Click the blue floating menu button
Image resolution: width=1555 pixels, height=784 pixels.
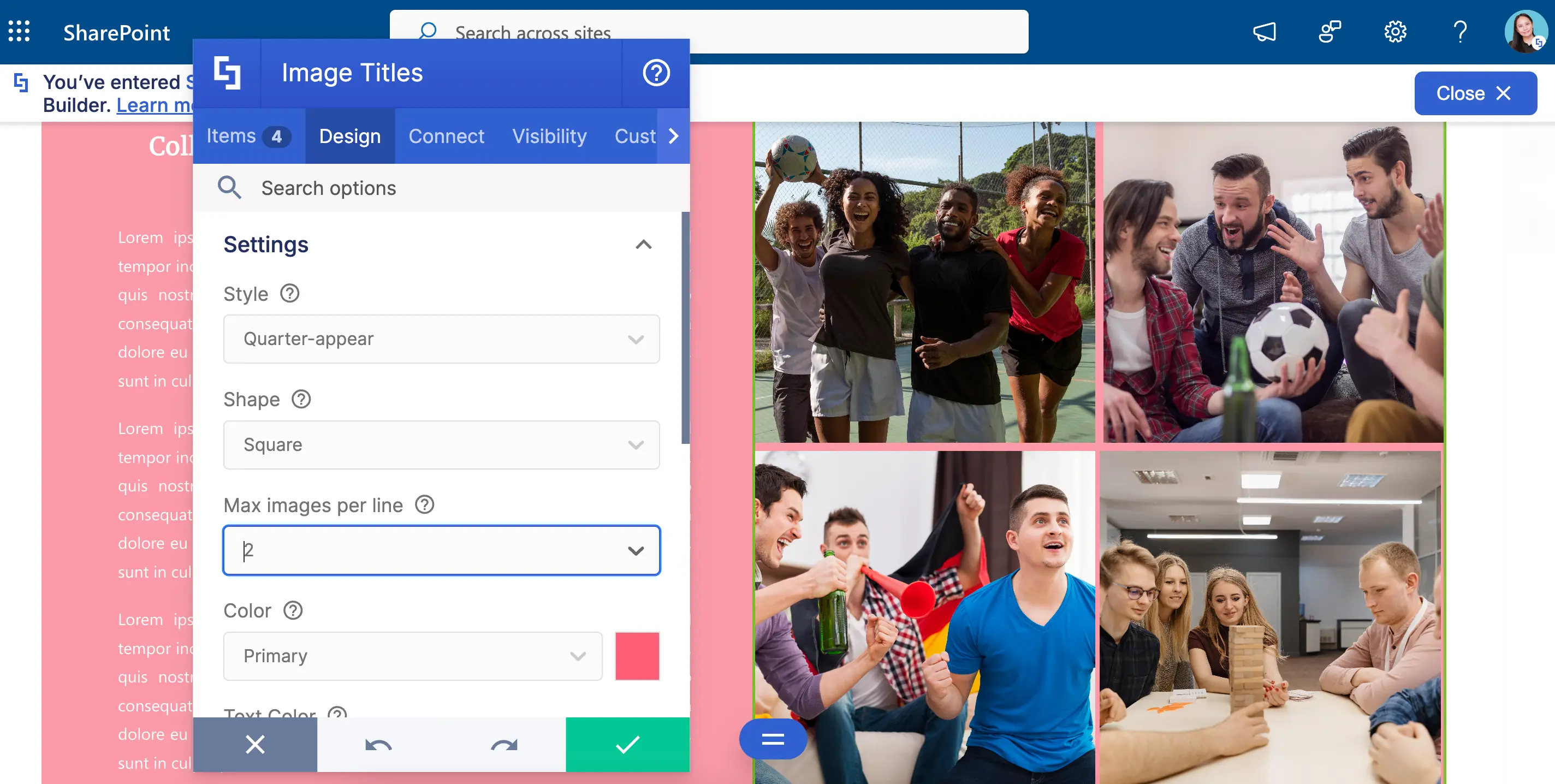(773, 739)
